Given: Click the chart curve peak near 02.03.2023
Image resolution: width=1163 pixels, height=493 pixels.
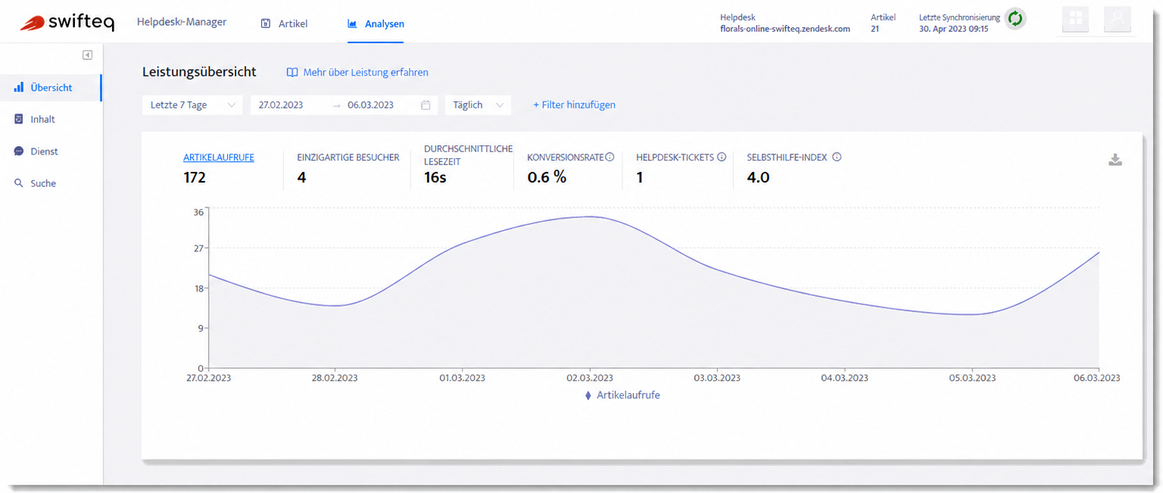Looking at the screenshot, I should pos(590,216).
